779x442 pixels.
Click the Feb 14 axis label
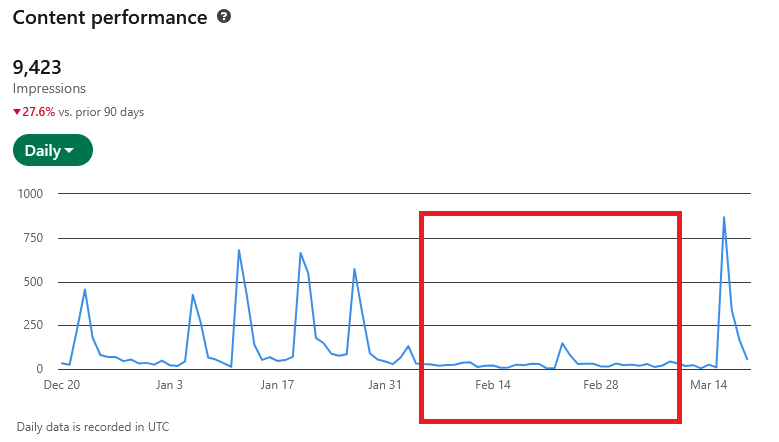click(x=492, y=385)
